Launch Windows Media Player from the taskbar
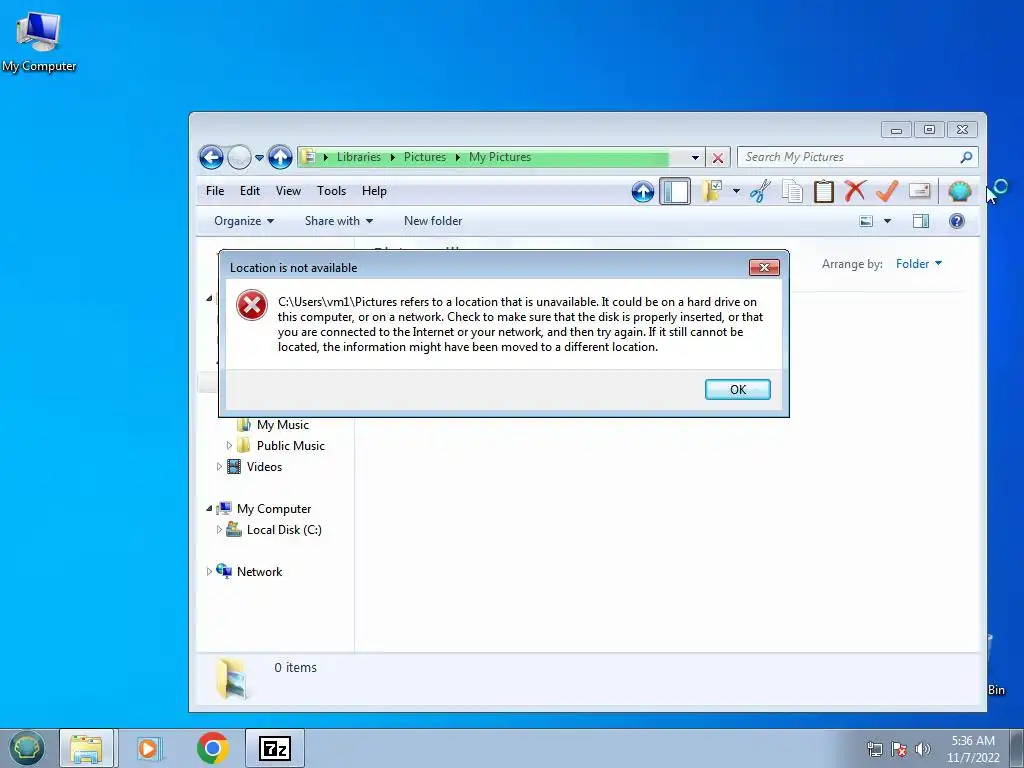The image size is (1024, 768). (x=149, y=748)
